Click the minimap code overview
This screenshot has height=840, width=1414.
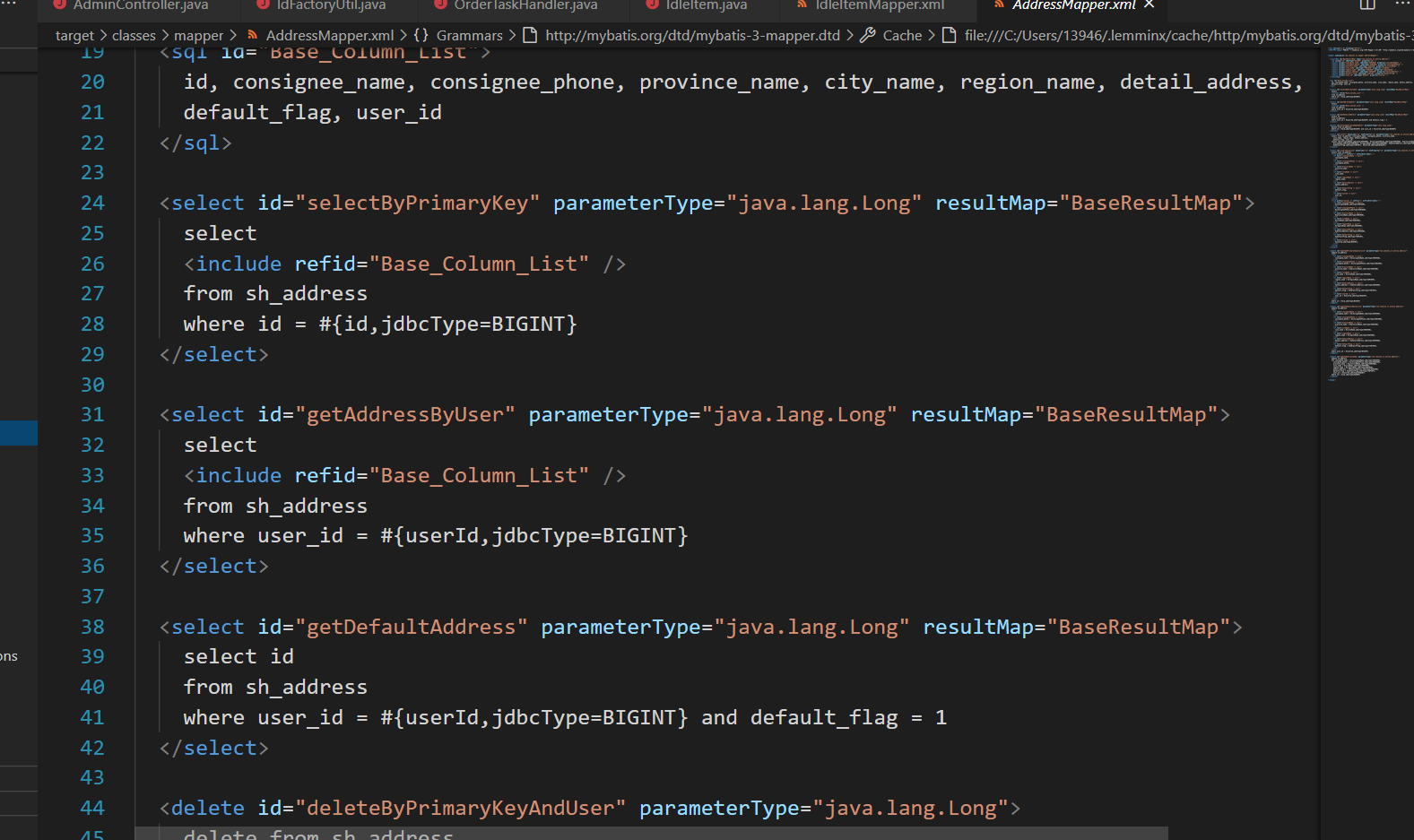[1368, 215]
